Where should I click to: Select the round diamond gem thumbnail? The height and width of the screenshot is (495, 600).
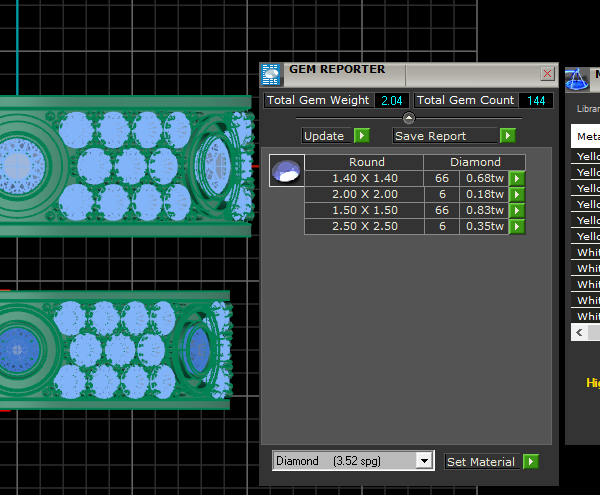click(287, 171)
